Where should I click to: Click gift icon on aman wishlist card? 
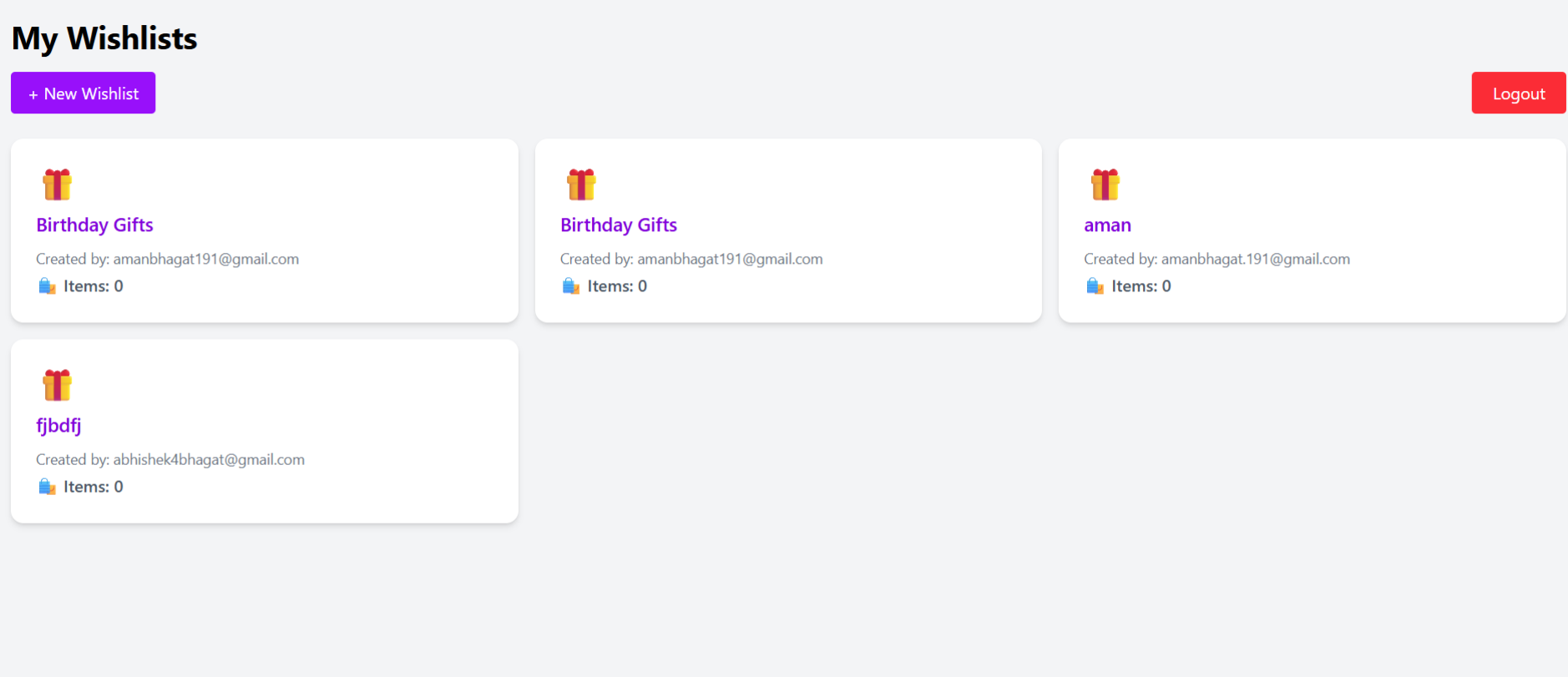(1105, 184)
